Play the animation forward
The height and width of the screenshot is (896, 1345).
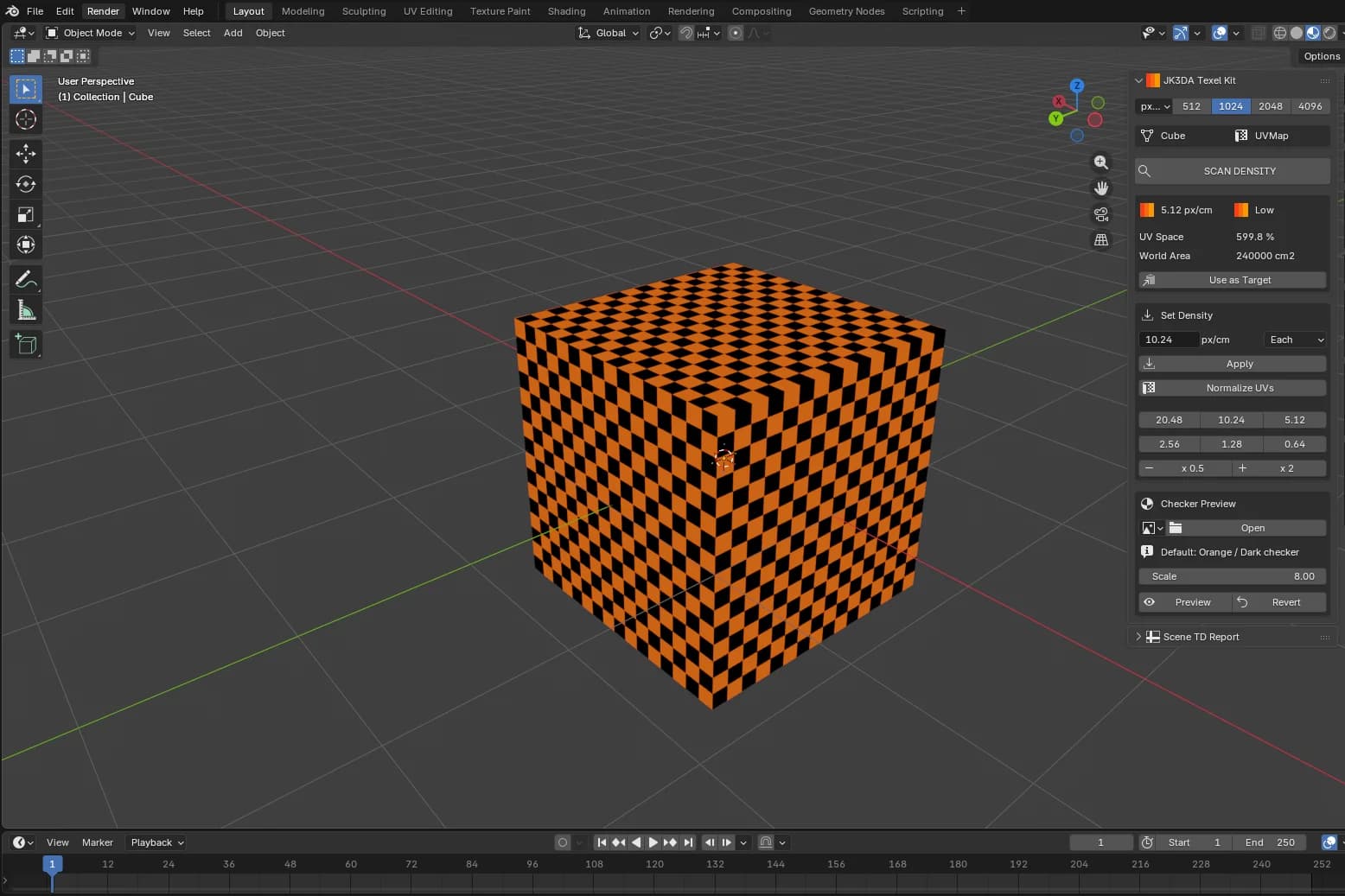tap(653, 842)
